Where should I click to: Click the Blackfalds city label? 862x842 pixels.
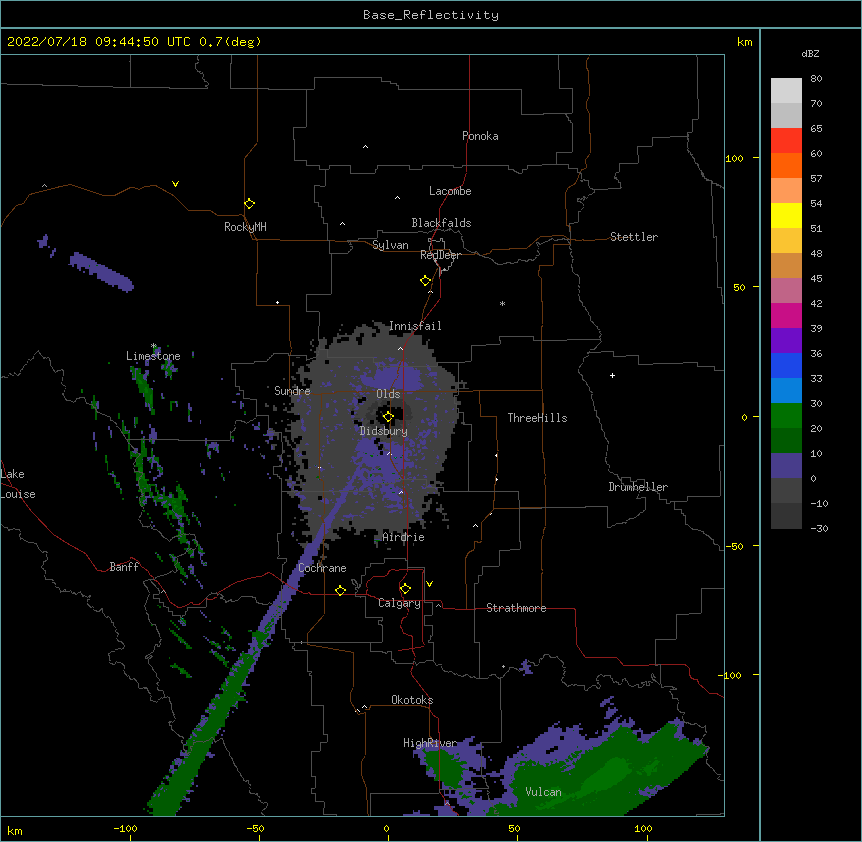pos(441,223)
